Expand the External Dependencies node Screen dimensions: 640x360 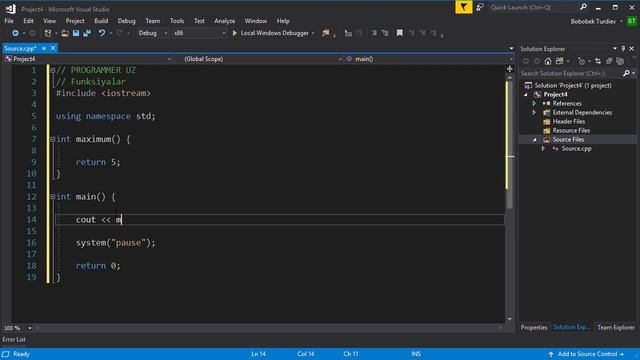(534, 113)
